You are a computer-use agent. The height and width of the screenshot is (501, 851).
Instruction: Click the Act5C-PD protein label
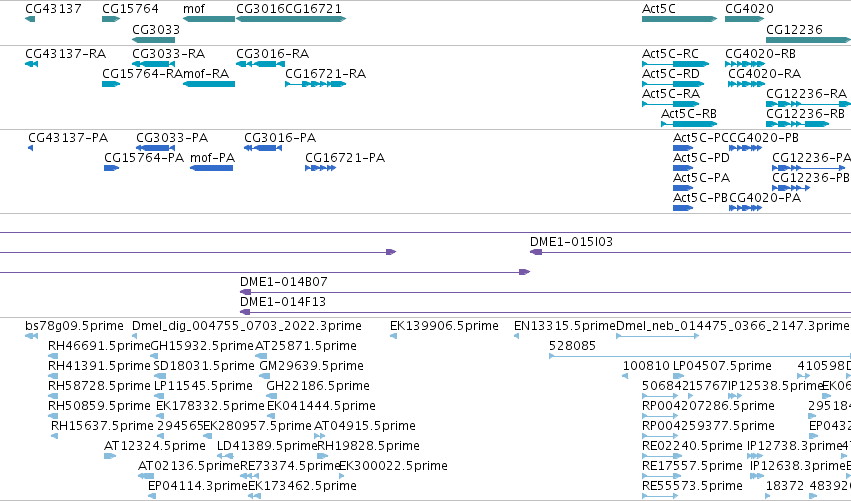pos(701,158)
